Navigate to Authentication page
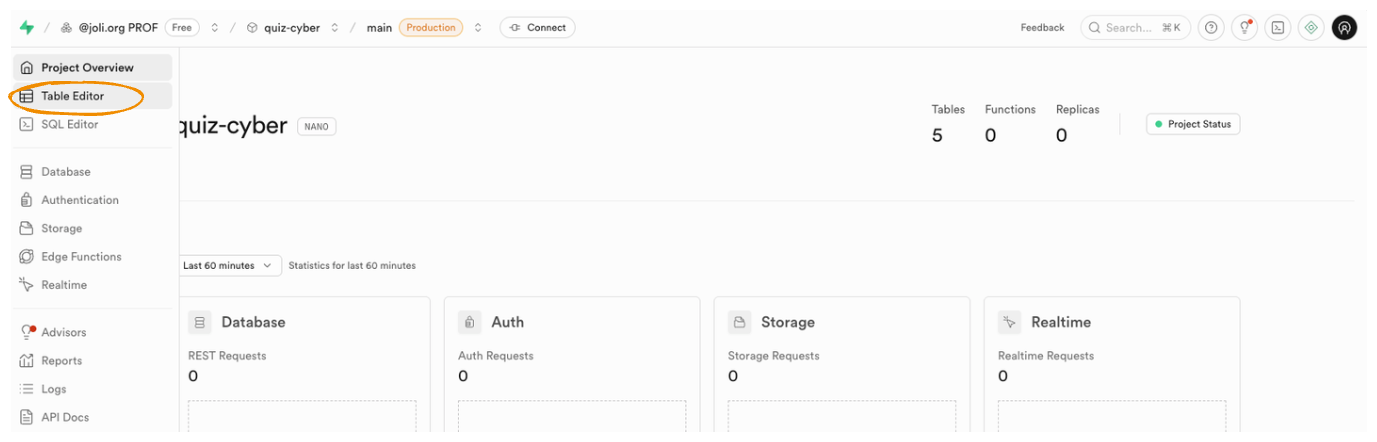1377x442 pixels. [x=79, y=200]
